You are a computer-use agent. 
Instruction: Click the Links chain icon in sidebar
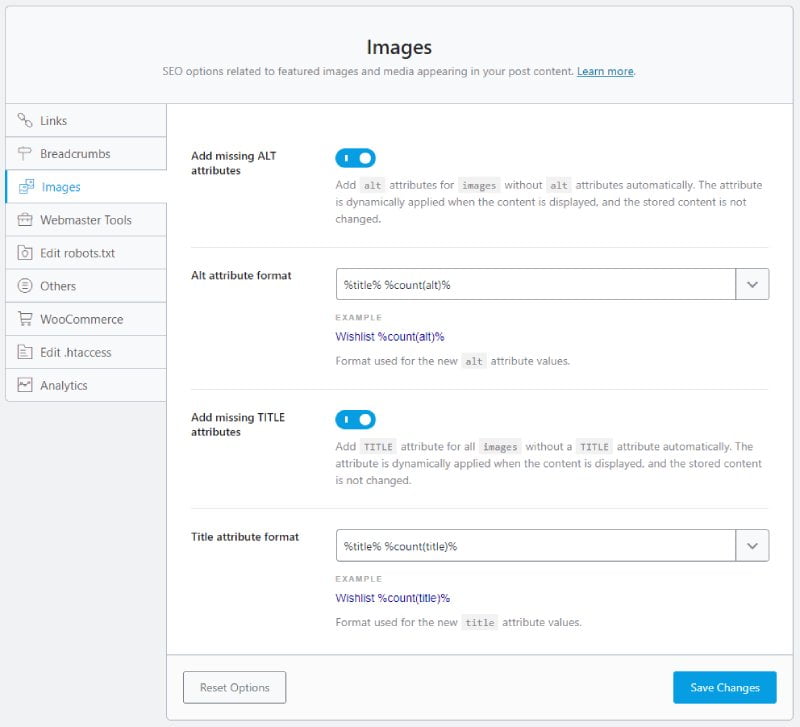pos(25,121)
